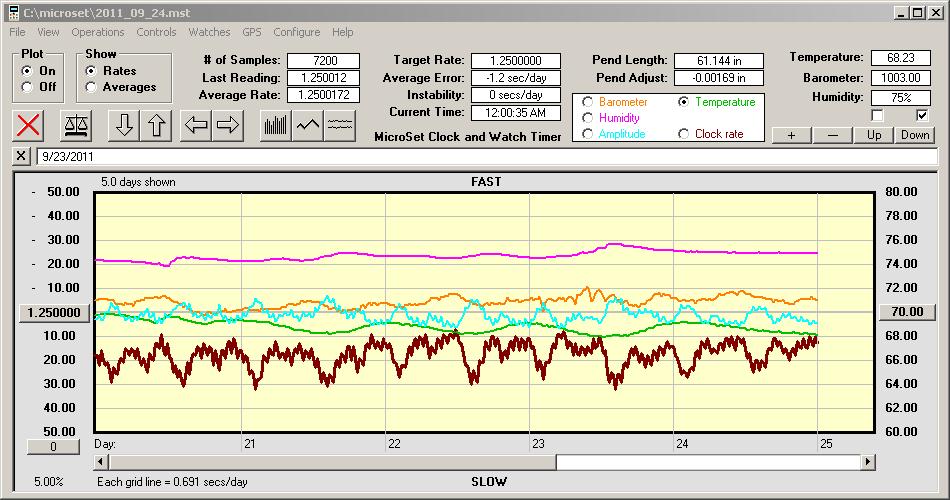
Task: Click the date field showing 9/23/2011
Action: [x=487, y=156]
